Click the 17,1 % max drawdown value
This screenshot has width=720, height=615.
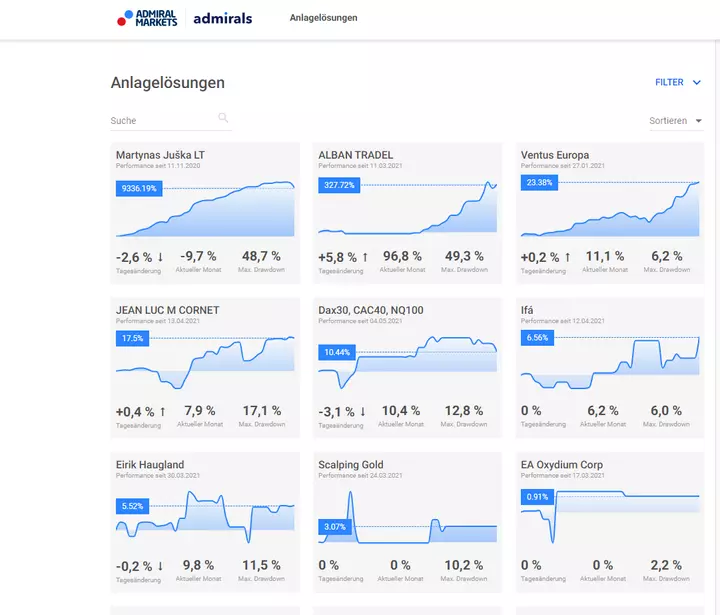coord(262,411)
